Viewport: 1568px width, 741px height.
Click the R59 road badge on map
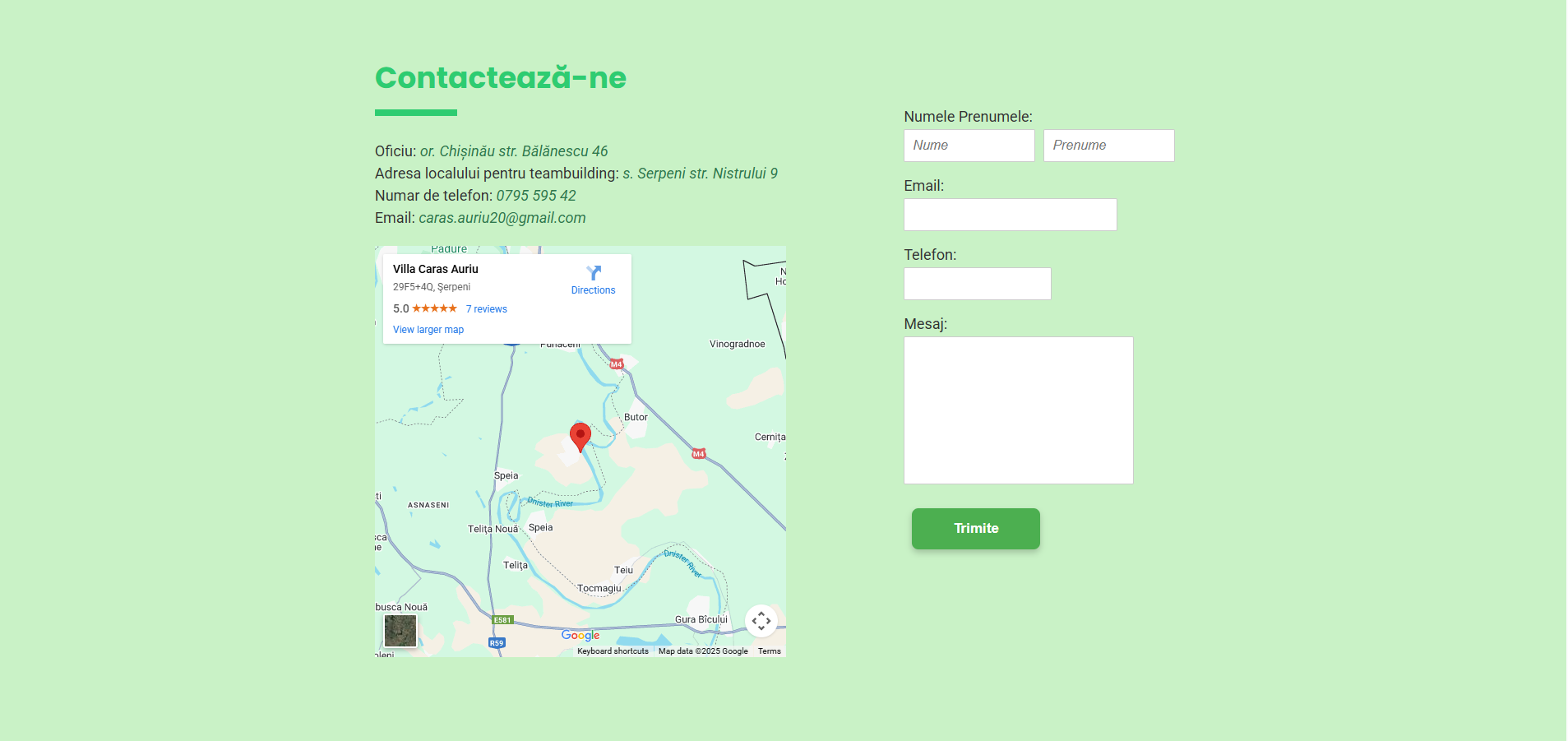[497, 643]
